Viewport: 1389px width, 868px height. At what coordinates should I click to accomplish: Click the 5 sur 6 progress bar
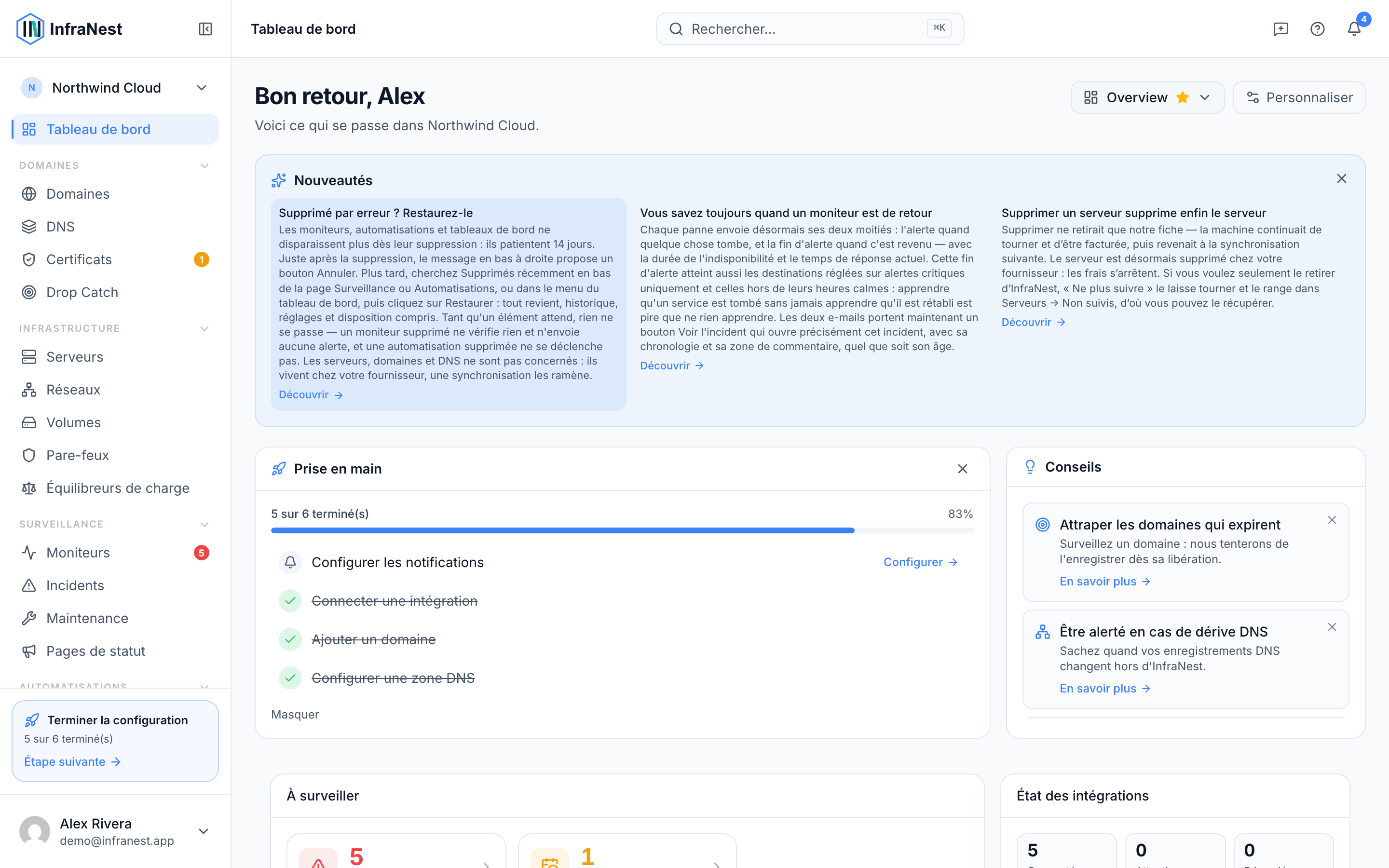[622, 530]
